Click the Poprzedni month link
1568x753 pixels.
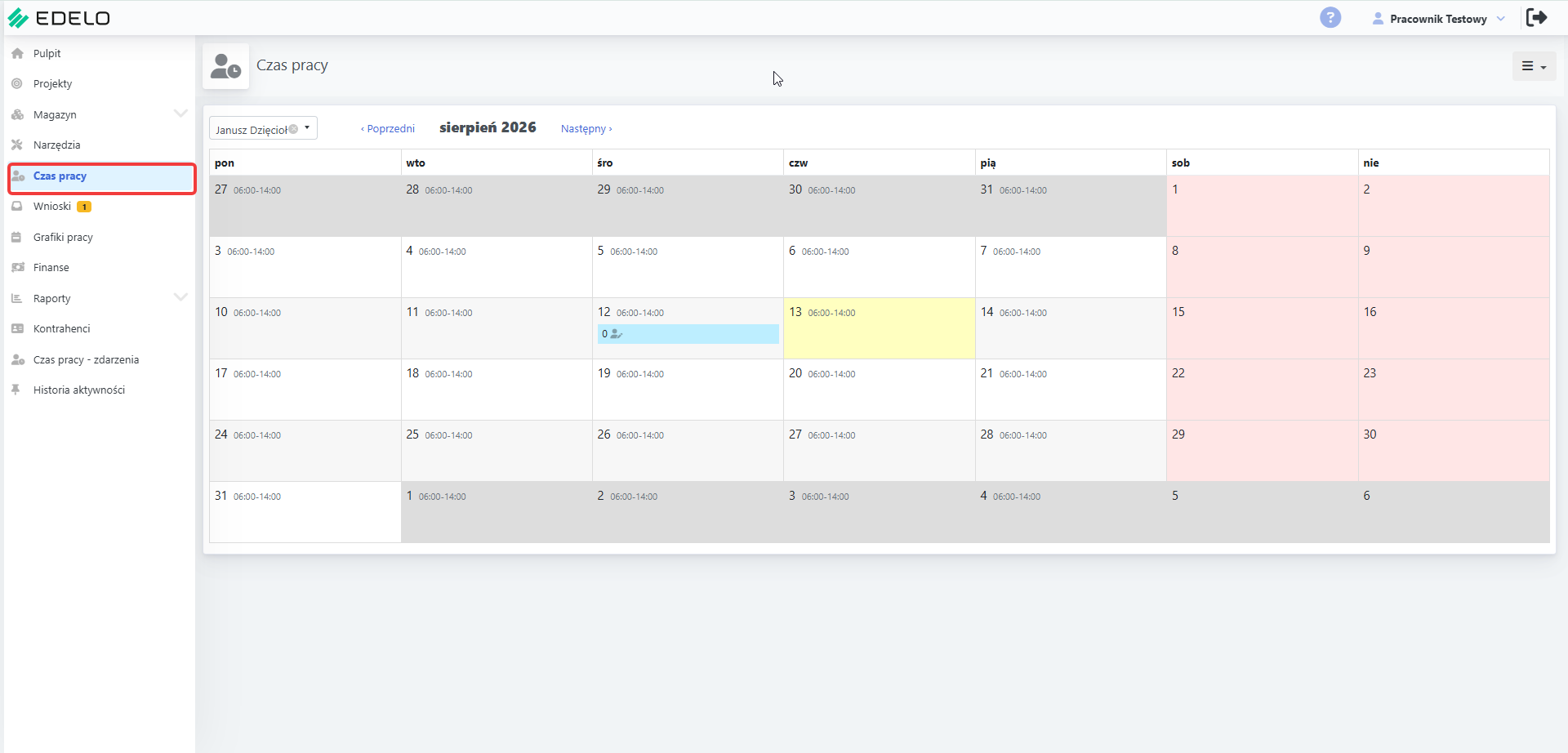point(388,128)
